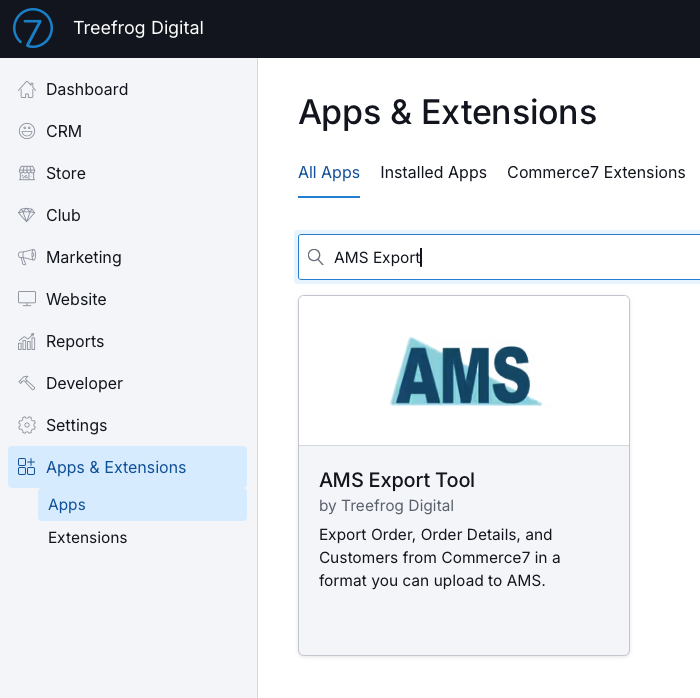Screen dimensions: 700x698
Task: Switch to the Installed Apps tab
Action: click(x=433, y=173)
